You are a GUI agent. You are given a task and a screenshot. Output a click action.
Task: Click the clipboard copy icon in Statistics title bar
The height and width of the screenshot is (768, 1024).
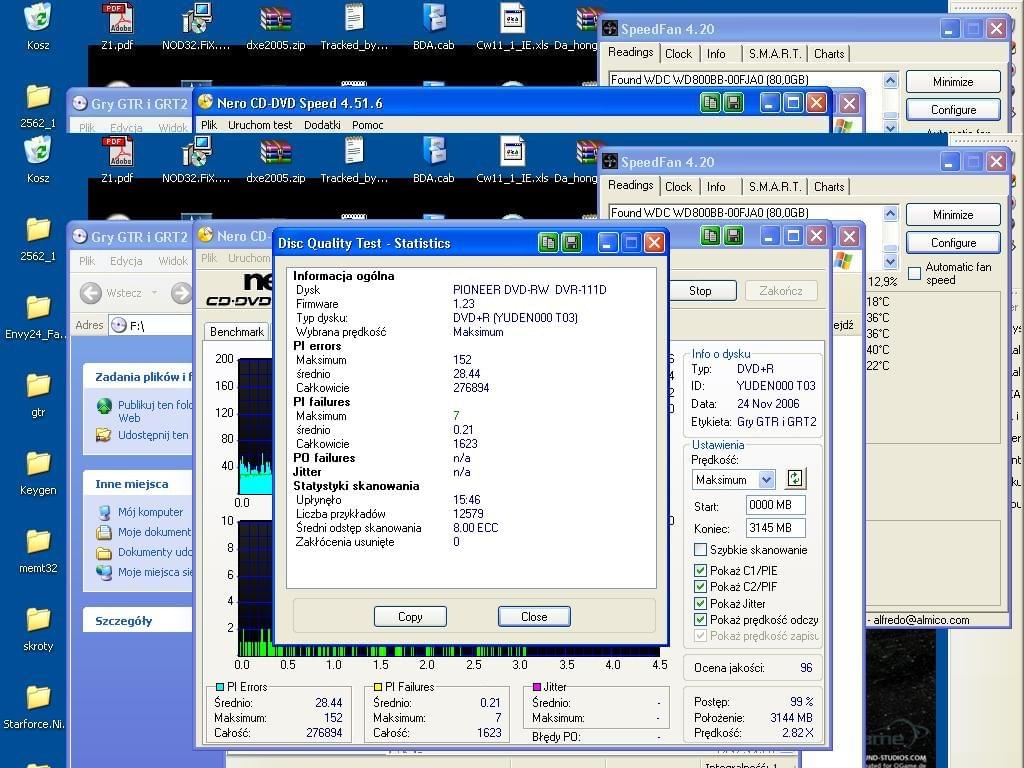pos(549,243)
